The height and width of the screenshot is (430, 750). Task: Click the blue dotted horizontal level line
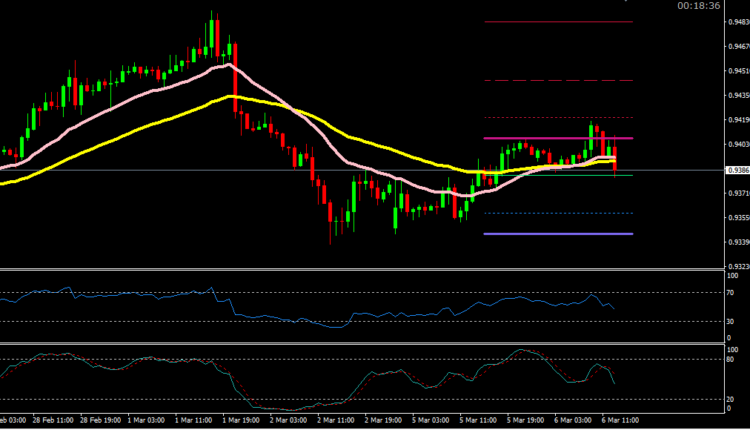(x=540, y=213)
